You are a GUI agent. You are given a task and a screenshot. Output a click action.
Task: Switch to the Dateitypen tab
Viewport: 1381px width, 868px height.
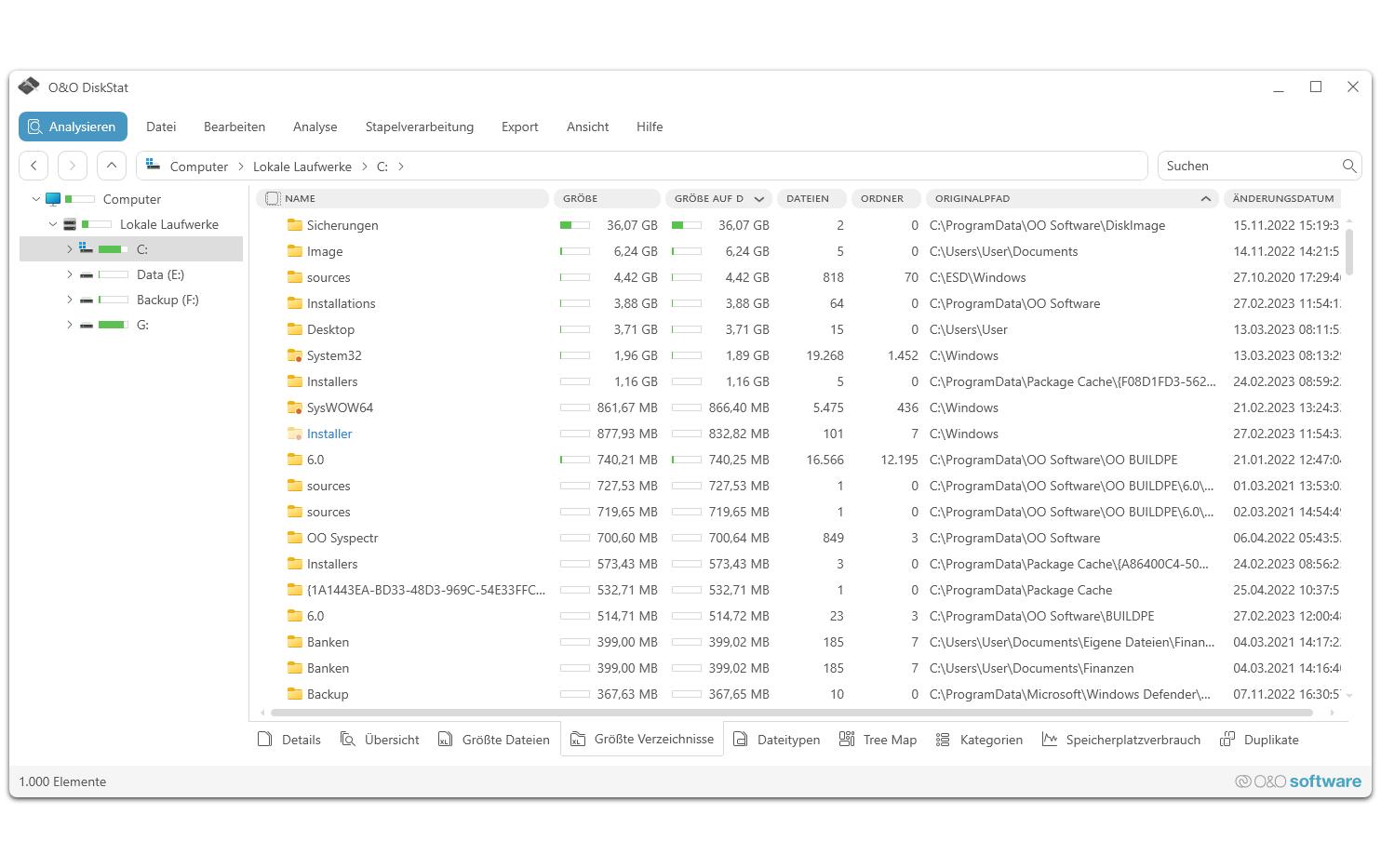coord(777,740)
